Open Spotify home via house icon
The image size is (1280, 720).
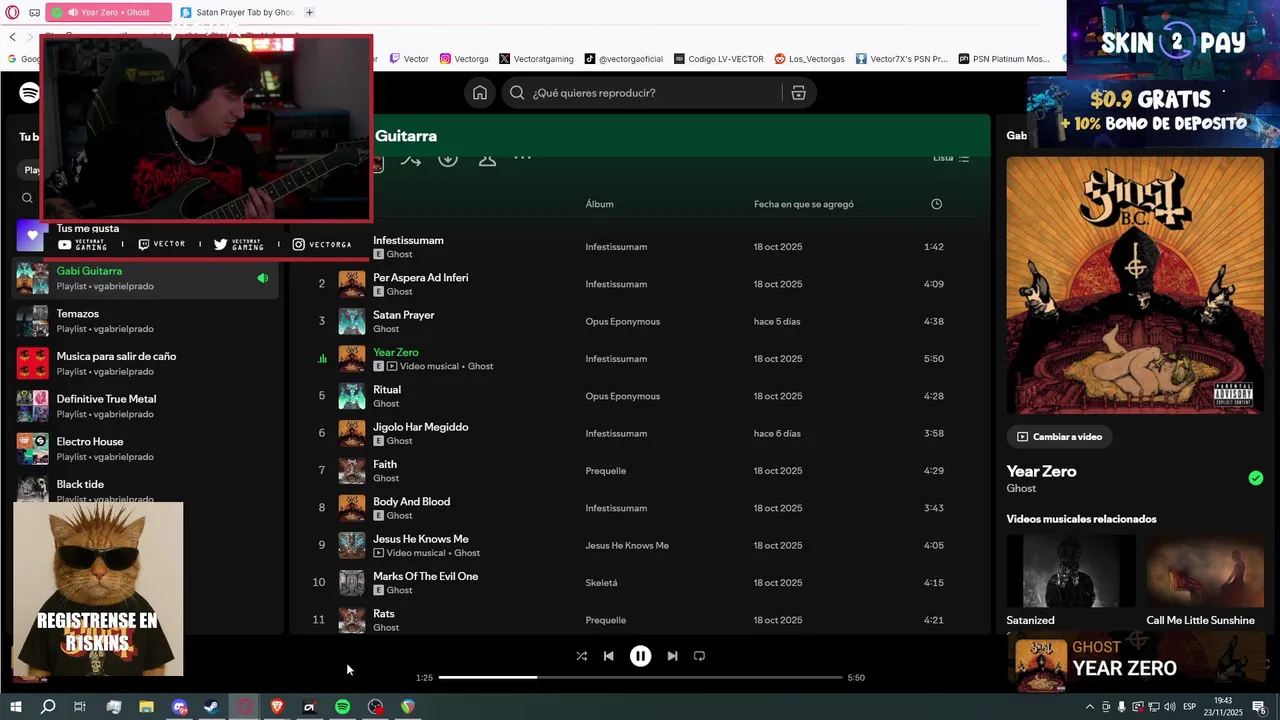tap(480, 93)
